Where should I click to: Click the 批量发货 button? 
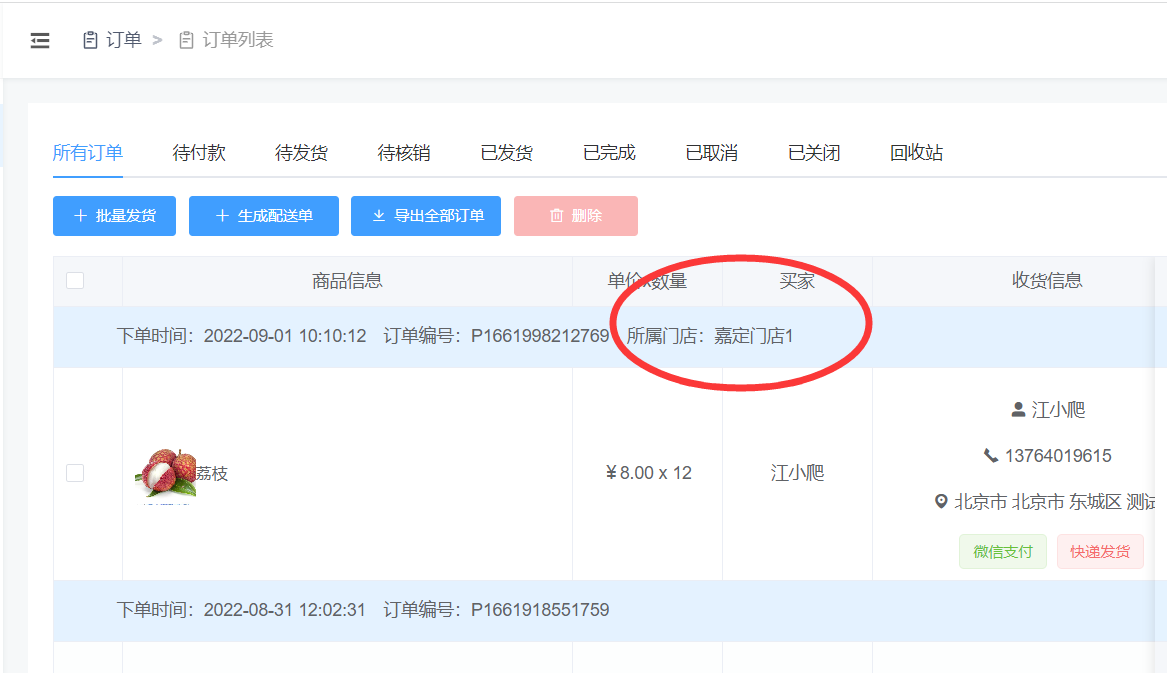[114, 216]
